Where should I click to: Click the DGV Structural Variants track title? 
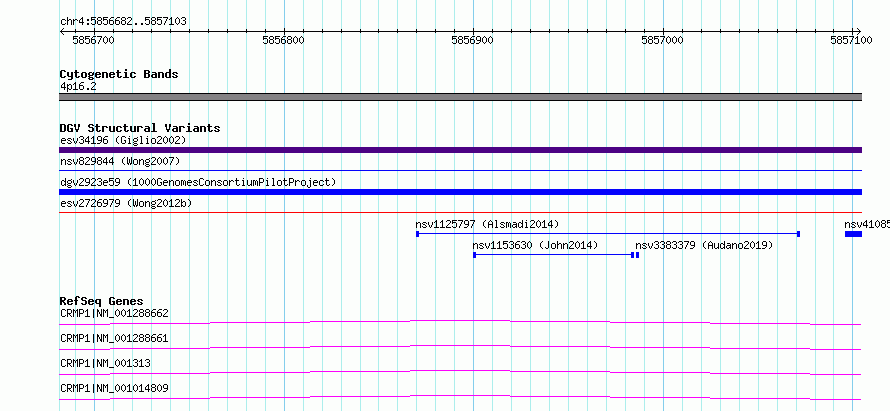pyautogui.click(x=140, y=128)
